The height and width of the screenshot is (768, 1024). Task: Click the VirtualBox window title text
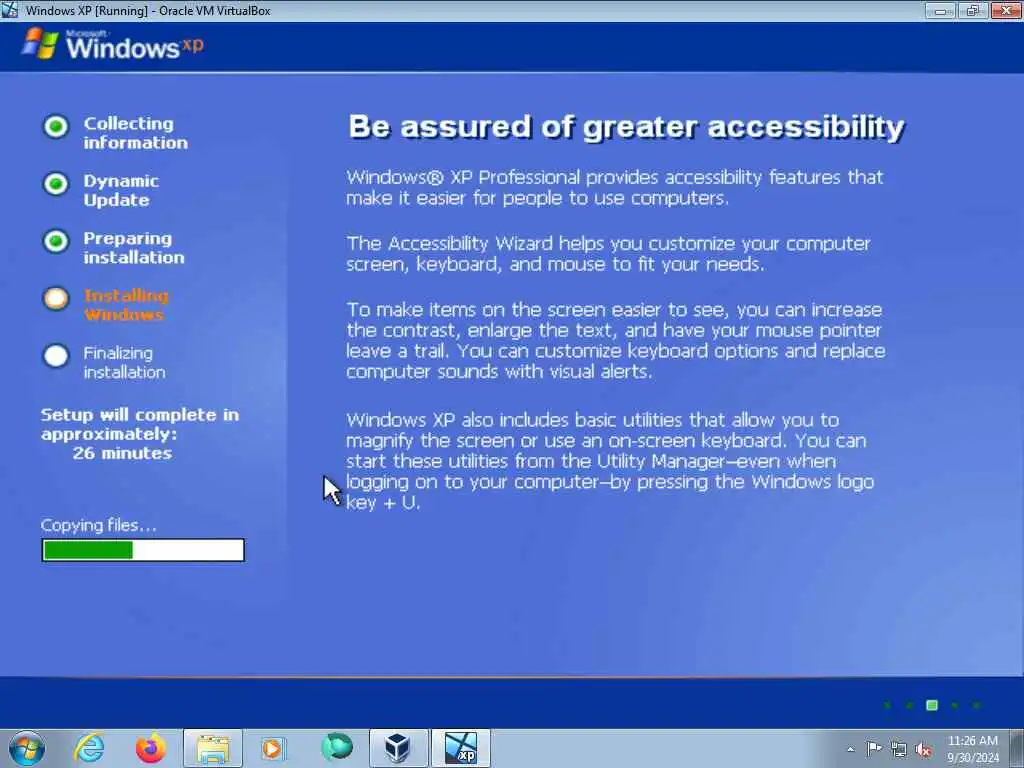[148, 10]
